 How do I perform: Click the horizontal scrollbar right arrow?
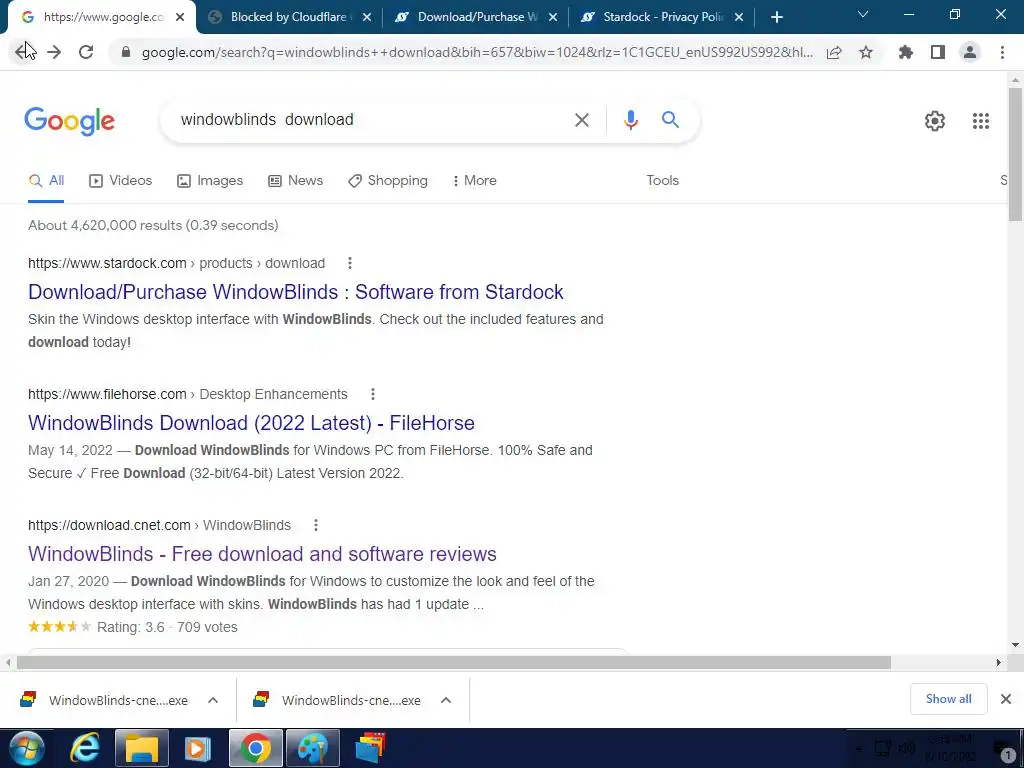pos(999,663)
